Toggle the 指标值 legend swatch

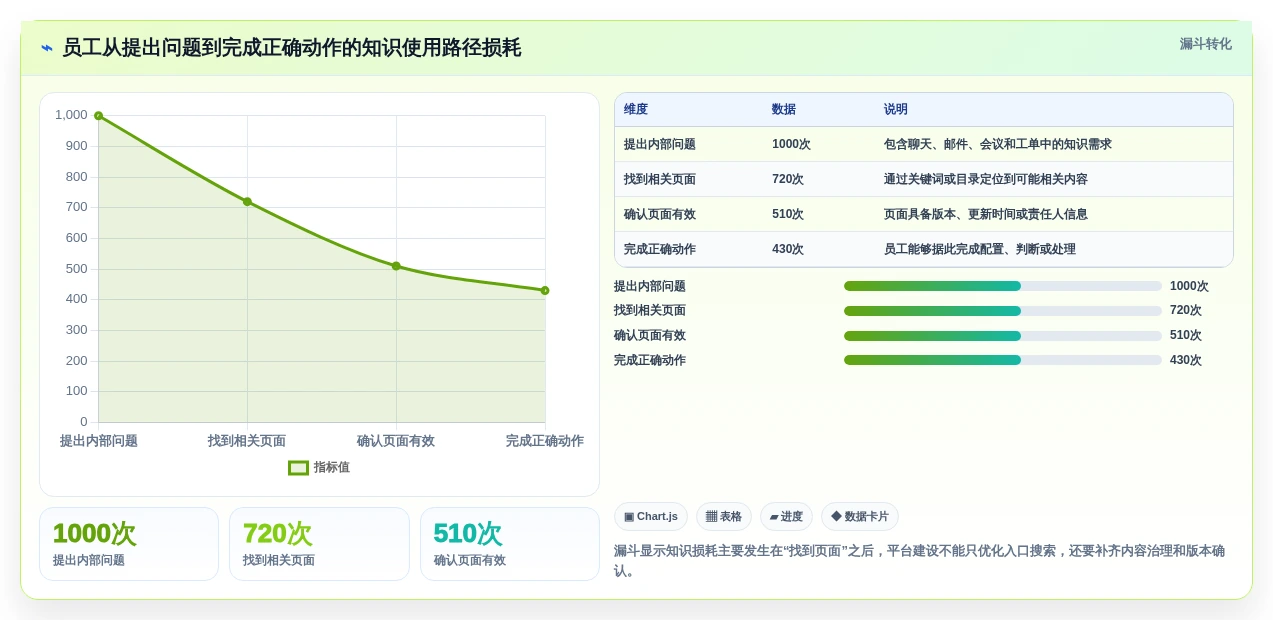click(298, 467)
